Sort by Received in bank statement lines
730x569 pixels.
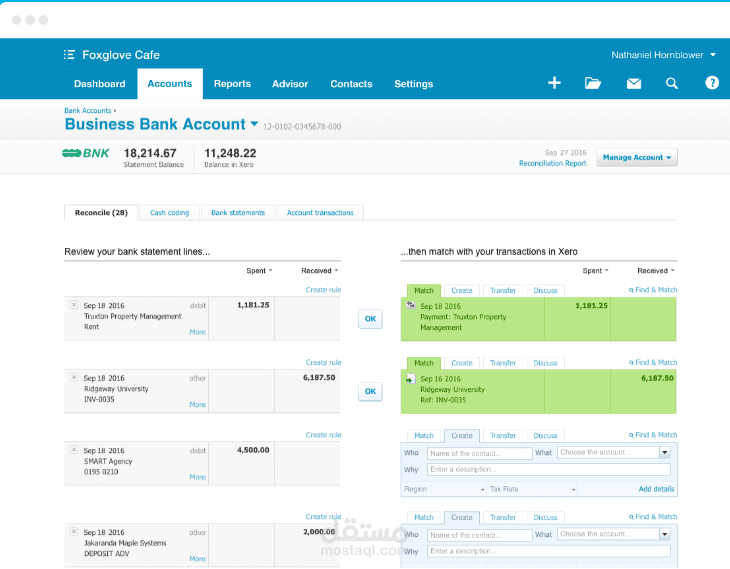319,271
